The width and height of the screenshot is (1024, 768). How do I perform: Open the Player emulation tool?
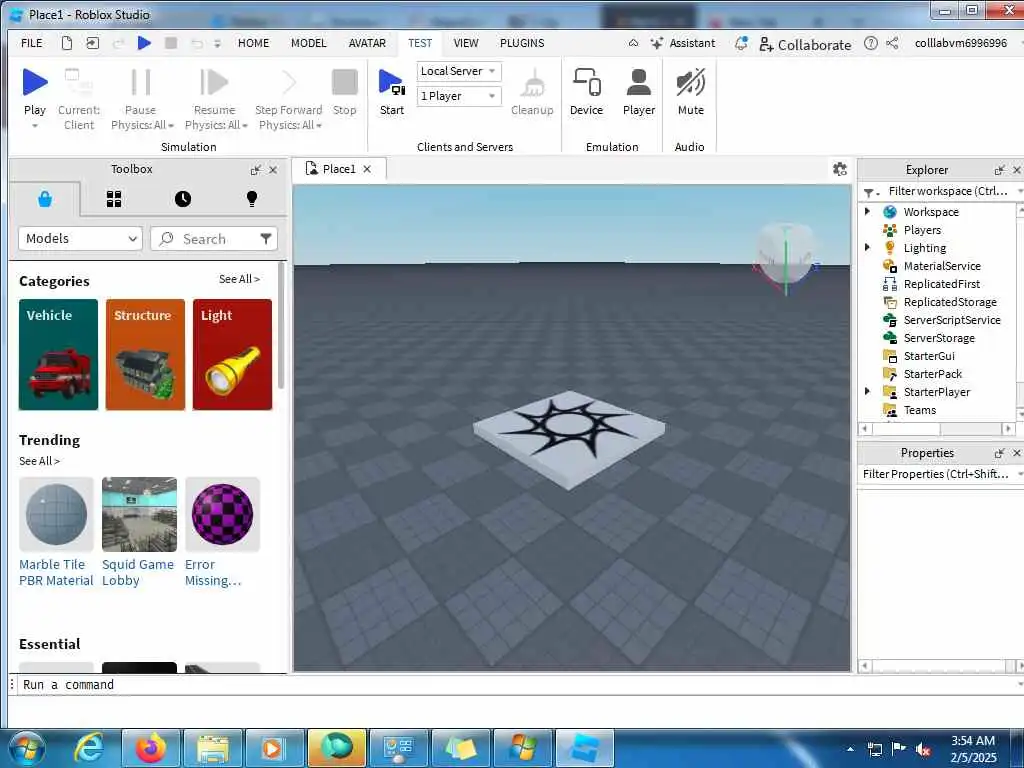pos(639,92)
